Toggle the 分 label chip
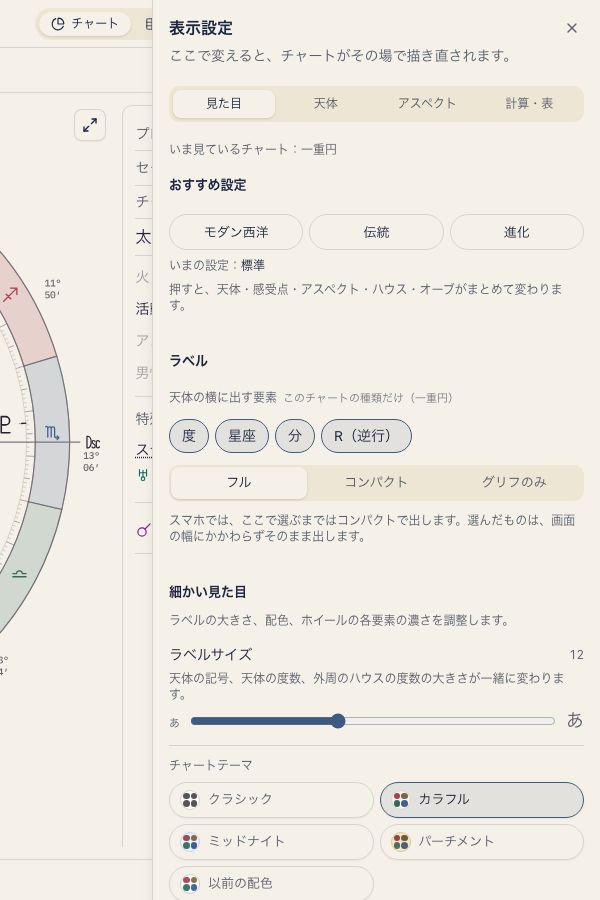The height and width of the screenshot is (900, 600). (295, 436)
